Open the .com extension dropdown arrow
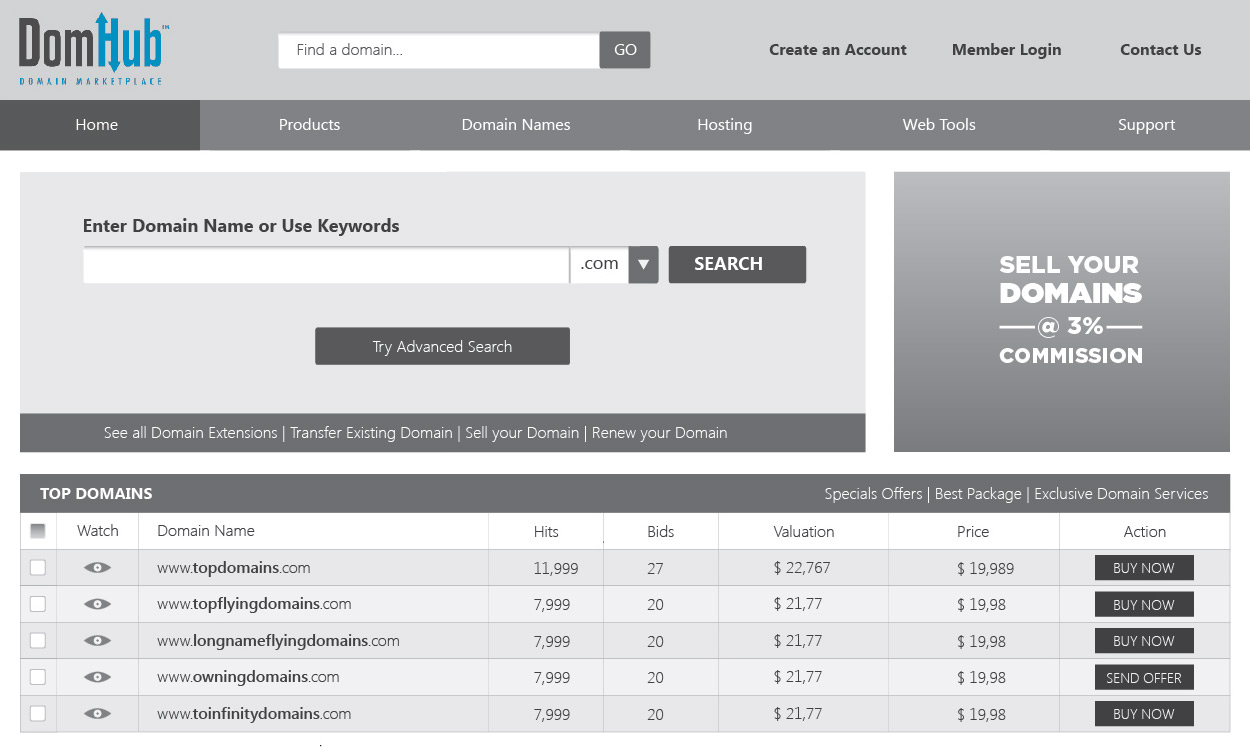Viewport: 1250px width, 748px height. tap(643, 265)
